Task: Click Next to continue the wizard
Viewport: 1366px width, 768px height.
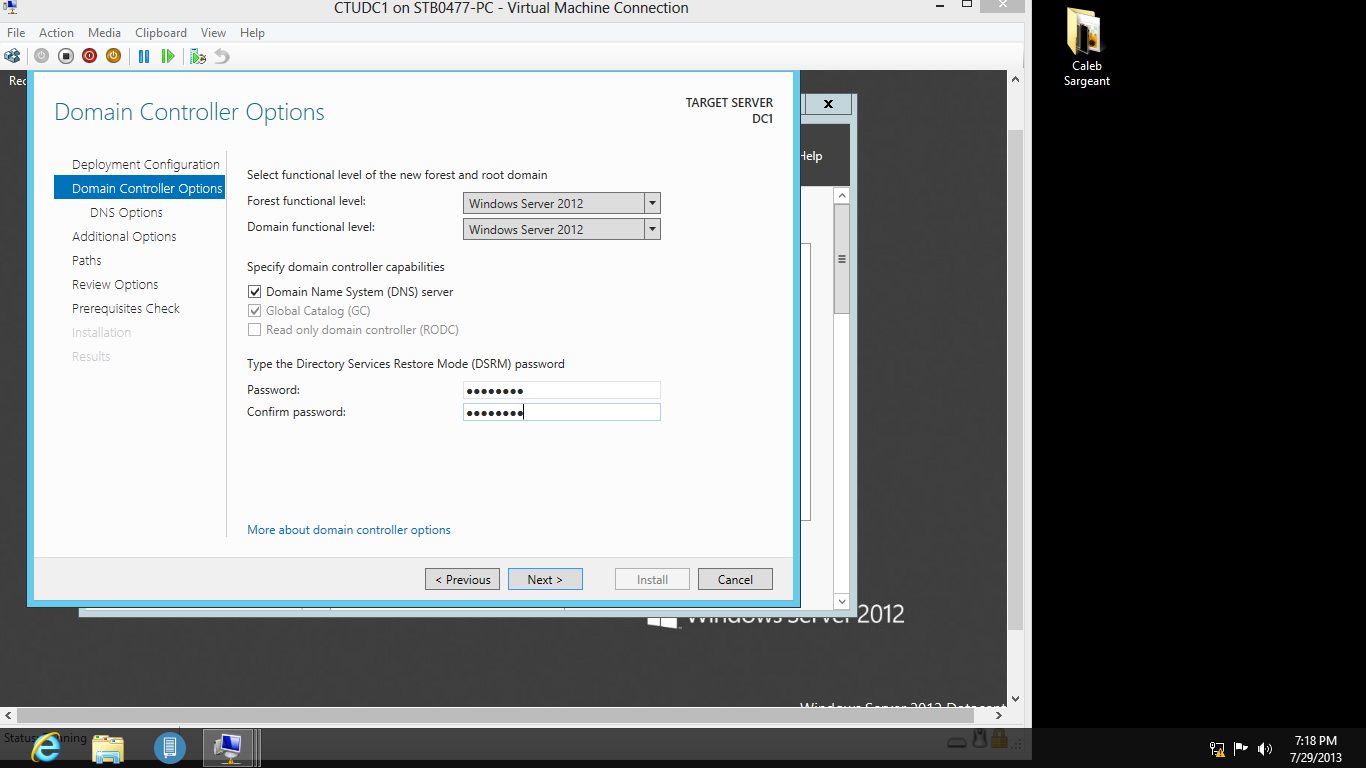Action: (545, 579)
